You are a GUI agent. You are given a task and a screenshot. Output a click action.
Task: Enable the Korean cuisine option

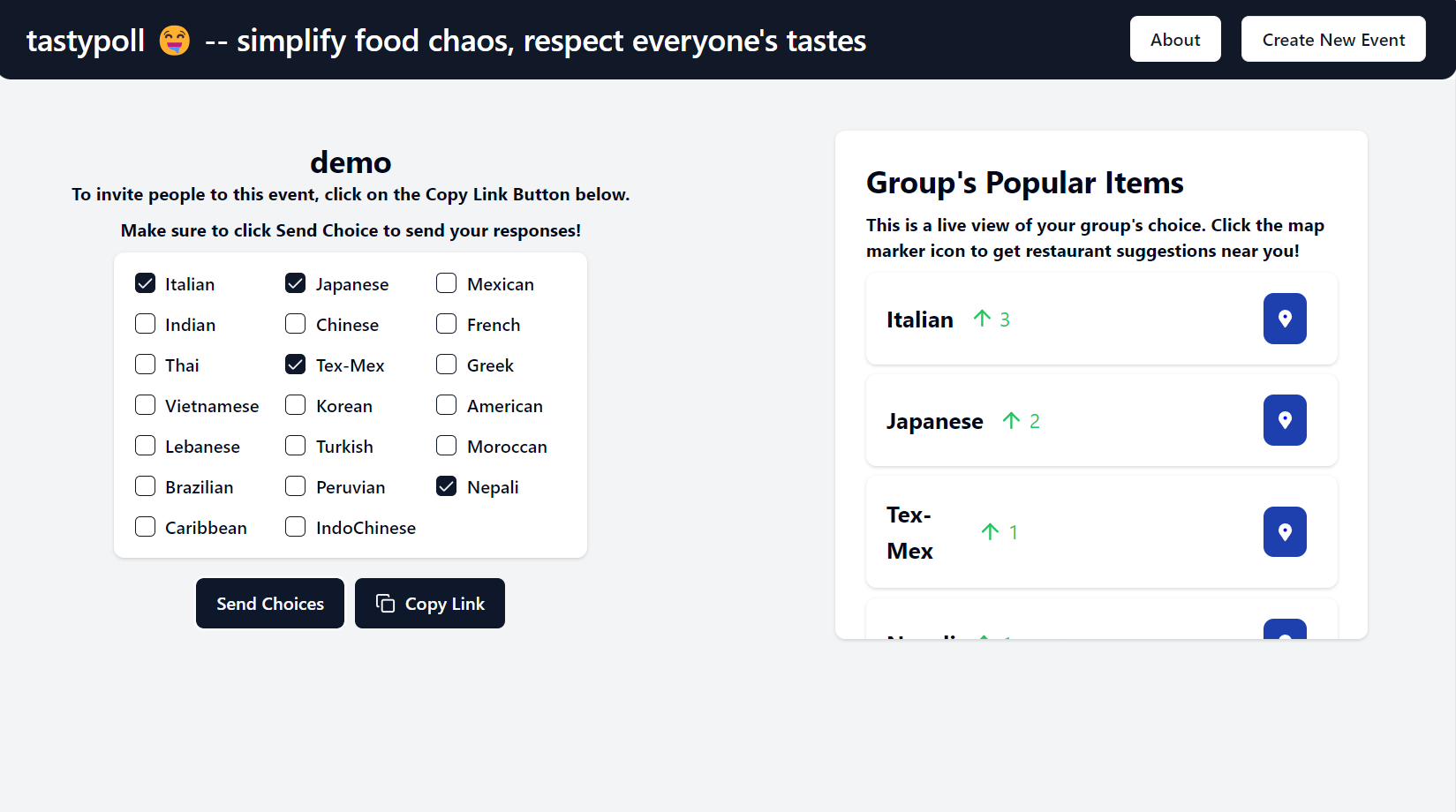[296, 405]
